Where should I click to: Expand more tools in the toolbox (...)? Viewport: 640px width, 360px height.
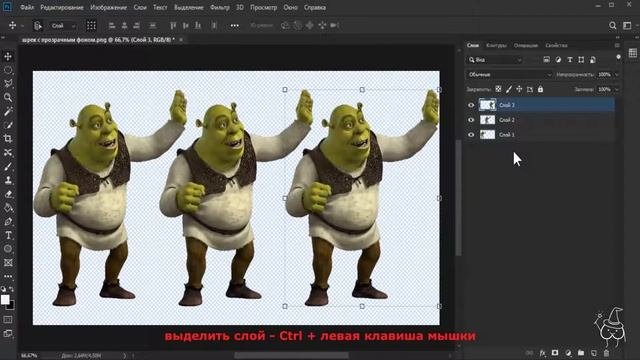8,276
